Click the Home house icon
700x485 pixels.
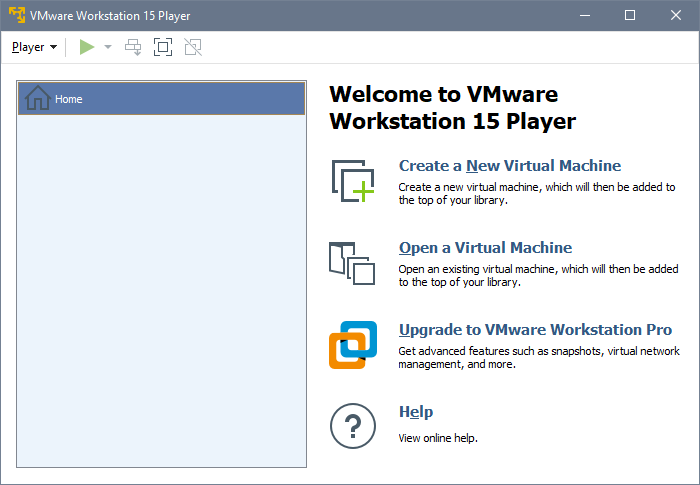(x=38, y=98)
